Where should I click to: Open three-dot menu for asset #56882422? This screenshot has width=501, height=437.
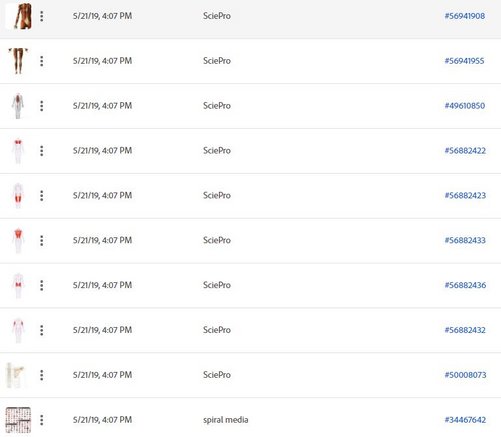42,151
